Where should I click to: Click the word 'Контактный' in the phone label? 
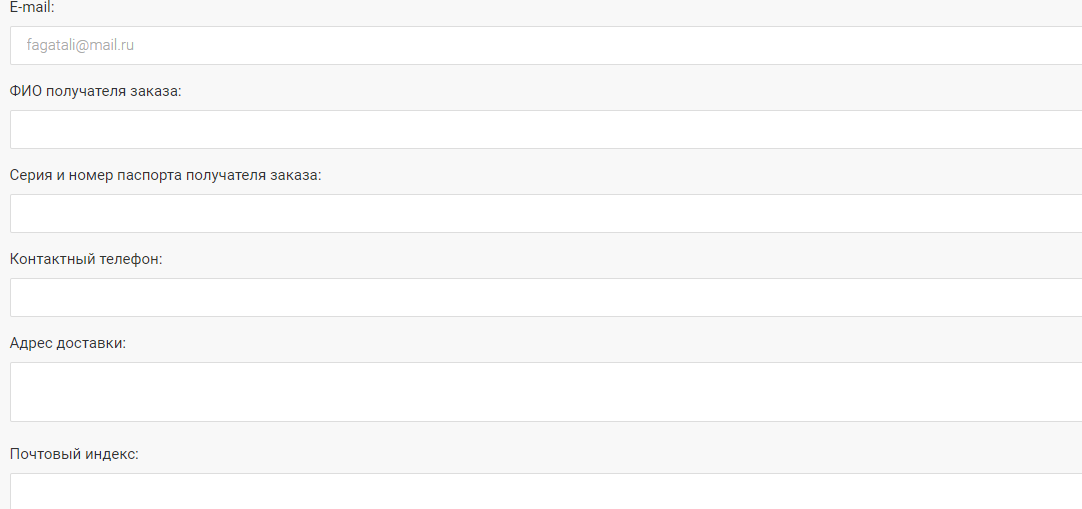coord(52,259)
